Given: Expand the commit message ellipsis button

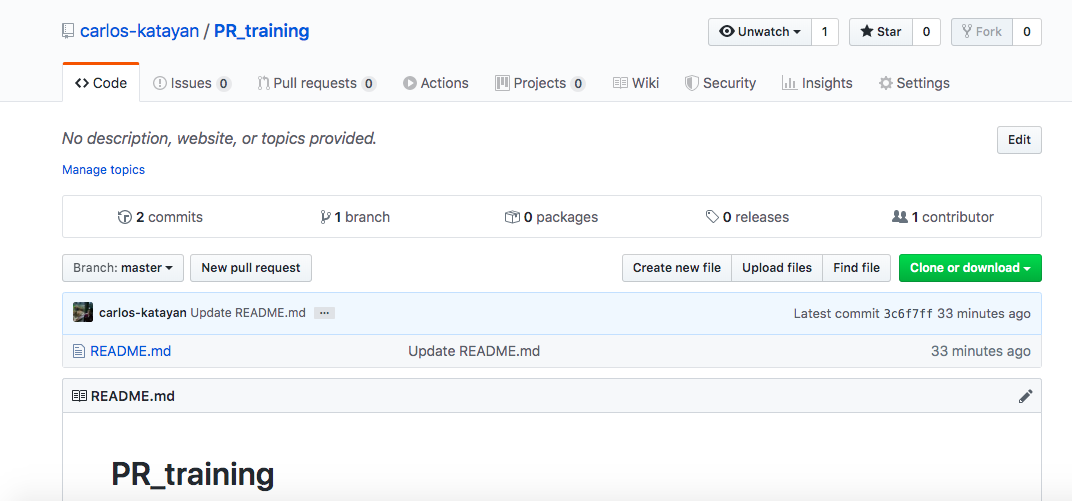Looking at the screenshot, I should point(324,313).
